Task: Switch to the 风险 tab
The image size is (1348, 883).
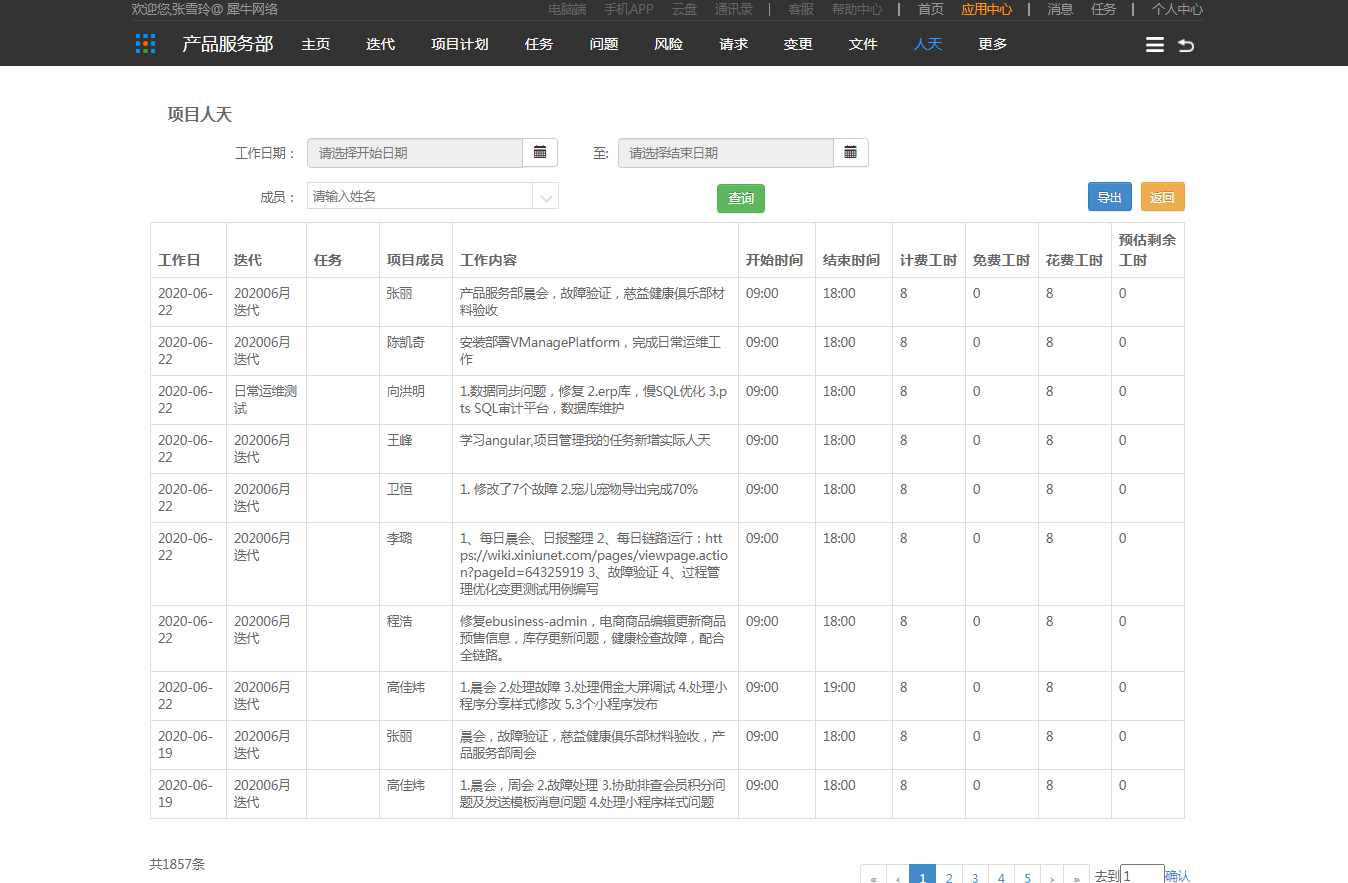Action: pyautogui.click(x=669, y=44)
